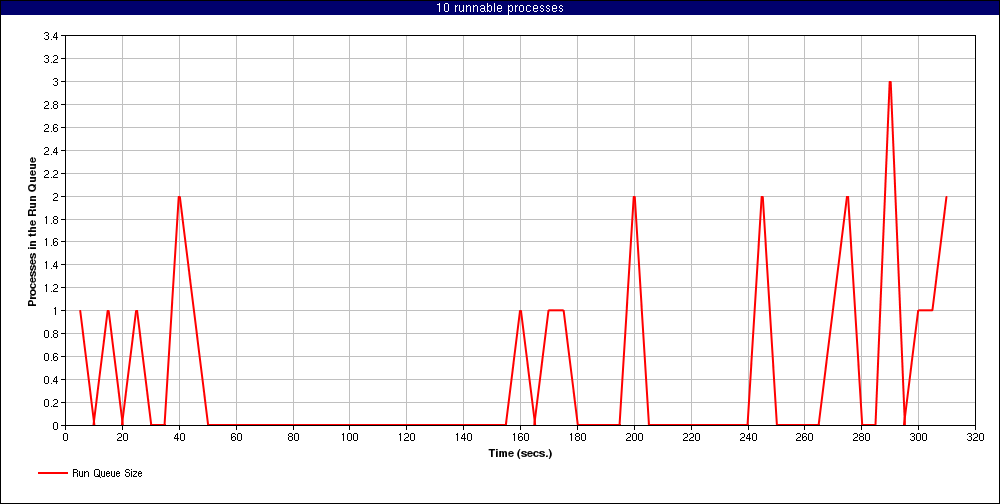Click the x-axis tick label 180
The width and height of the screenshot is (1000, 504).
pos(577,437)
